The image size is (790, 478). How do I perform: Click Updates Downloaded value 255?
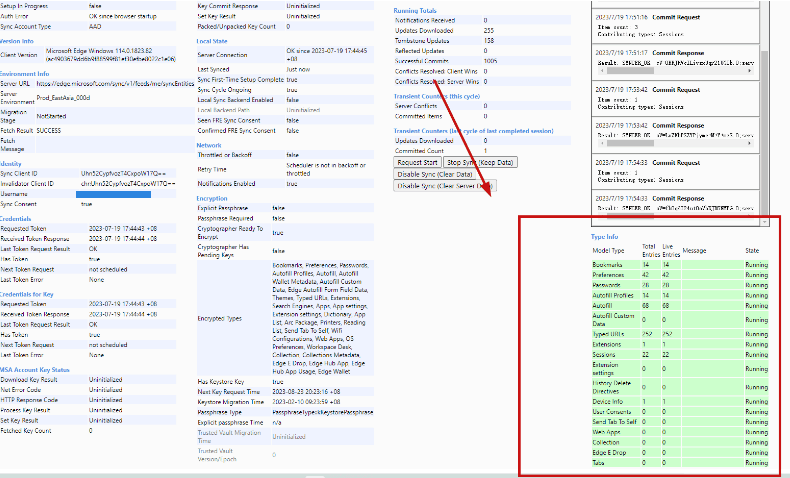[489, 31]
